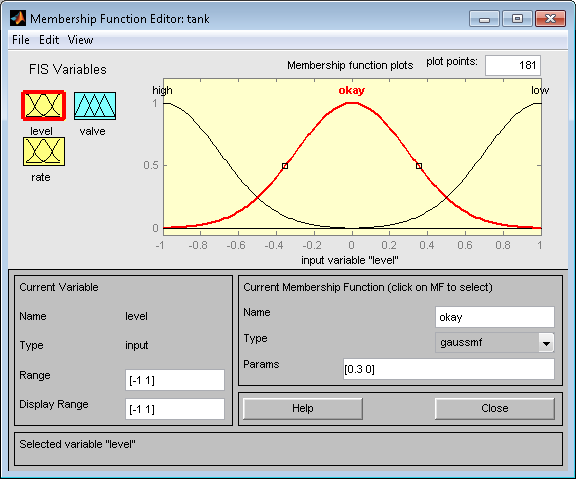The image size is (576, 479).
Task: Open the Edit menu
Action: click(49, 40)
